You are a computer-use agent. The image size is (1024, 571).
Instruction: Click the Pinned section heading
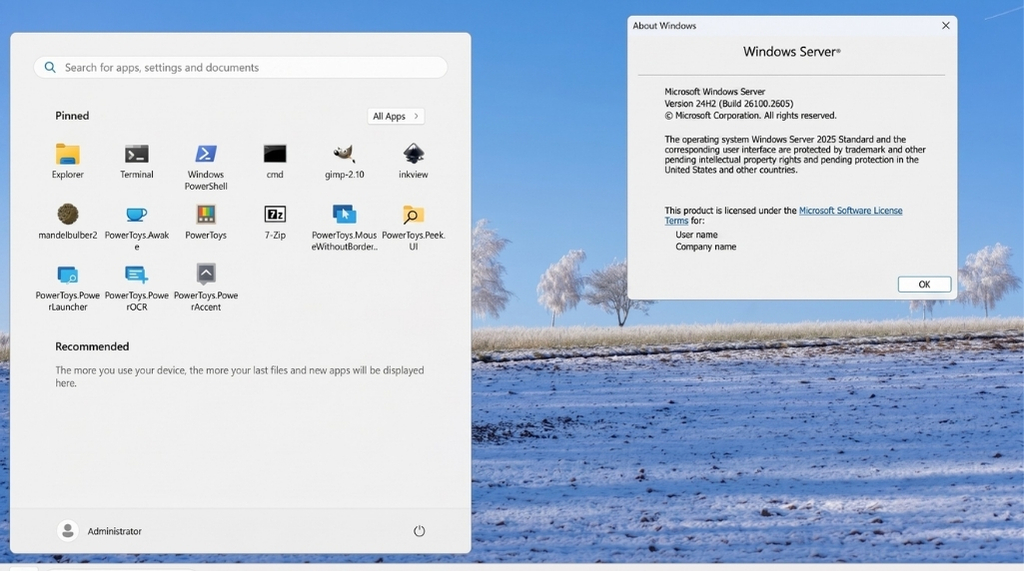[x=72, y=116]
